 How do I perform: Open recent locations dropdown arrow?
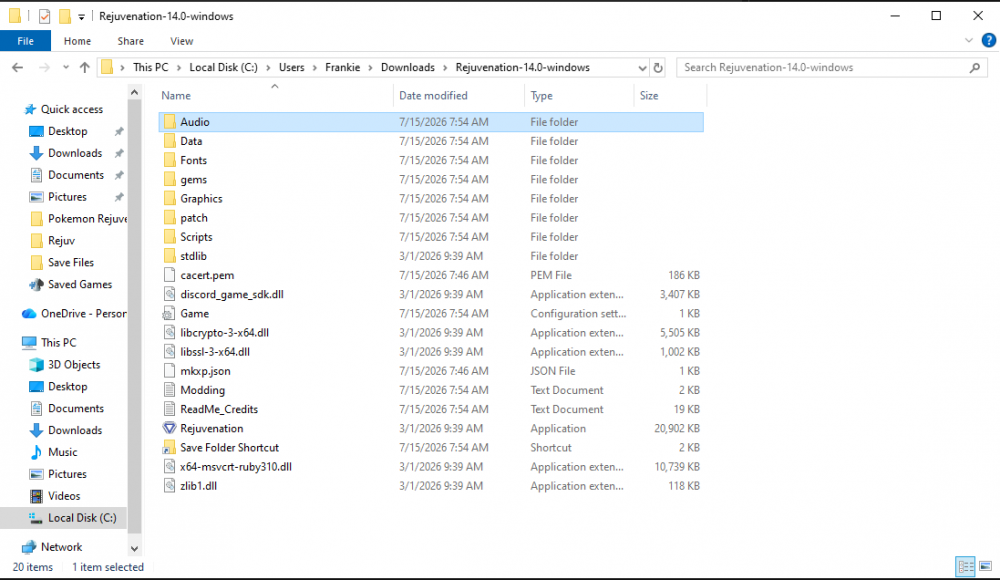pyautogui.click(x=66, y=67)
